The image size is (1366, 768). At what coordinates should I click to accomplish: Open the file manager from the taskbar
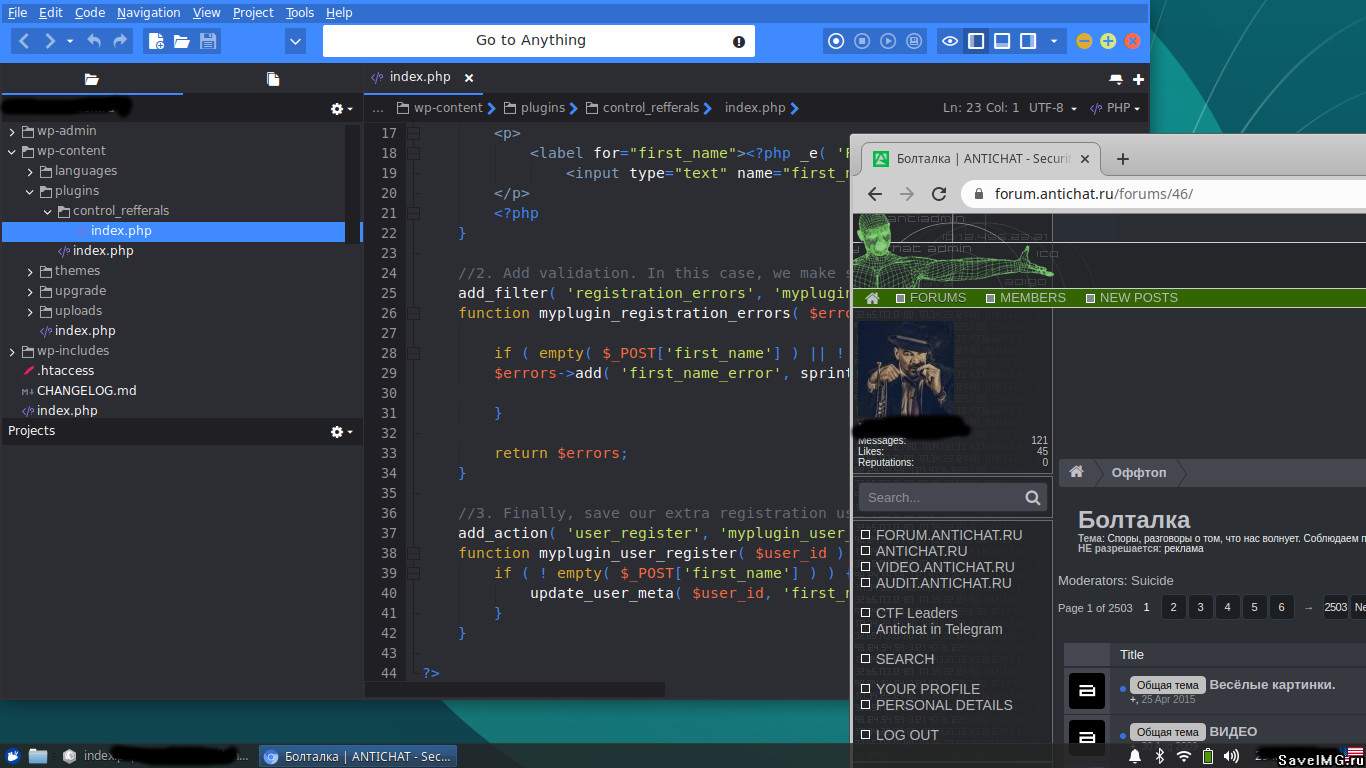pyautogui.click(x=38, y=756)
